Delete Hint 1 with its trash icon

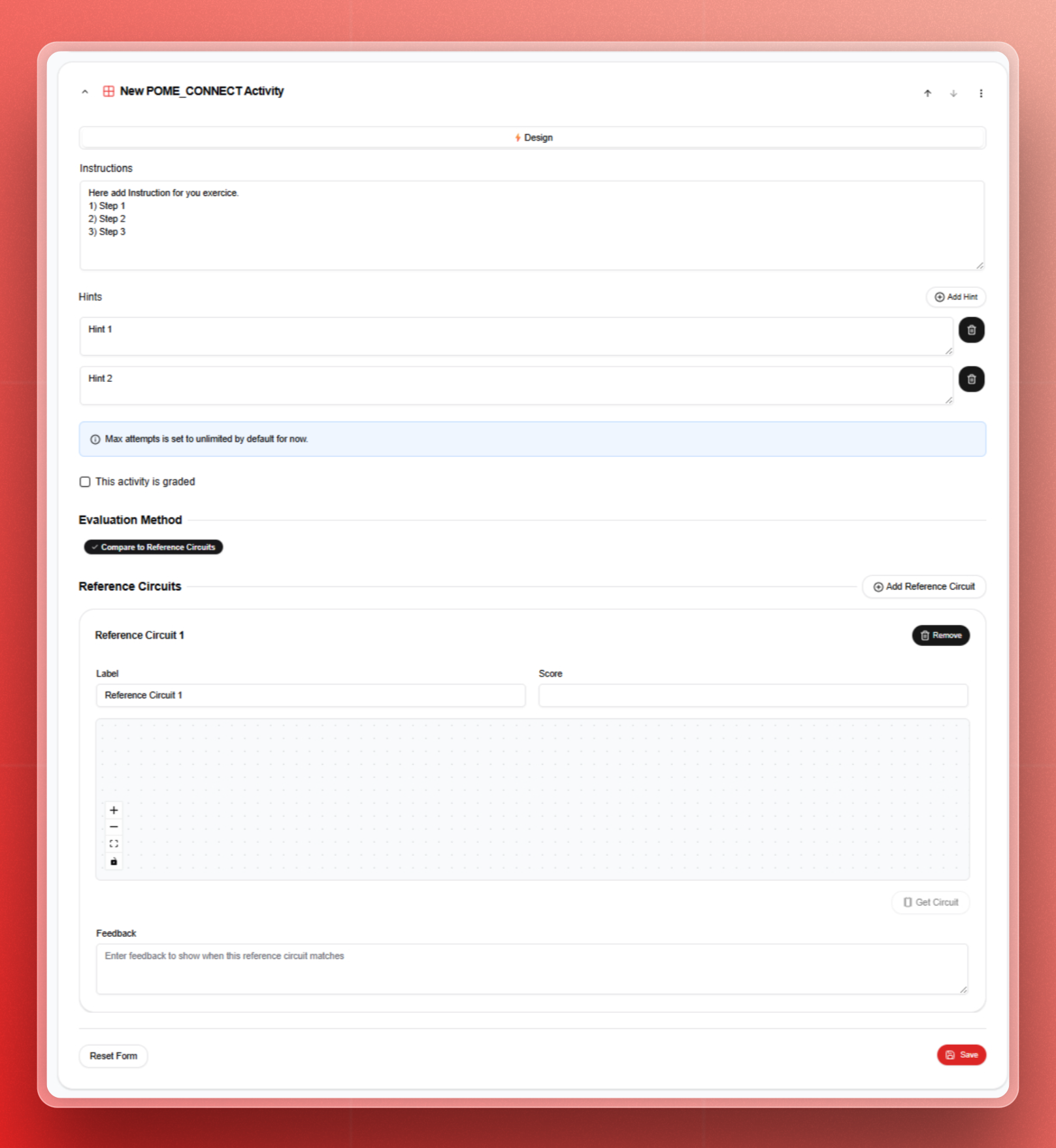coord(971,330)
